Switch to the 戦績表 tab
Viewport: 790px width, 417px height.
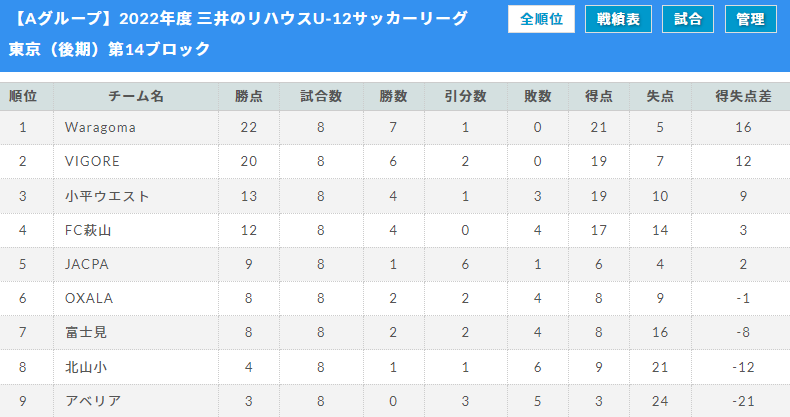(x=619, y=20)
